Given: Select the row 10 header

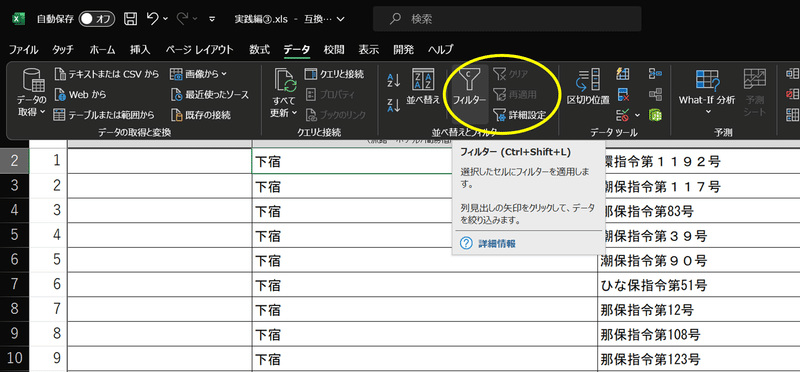Looking at the screenshot, I should click(14, 358).
